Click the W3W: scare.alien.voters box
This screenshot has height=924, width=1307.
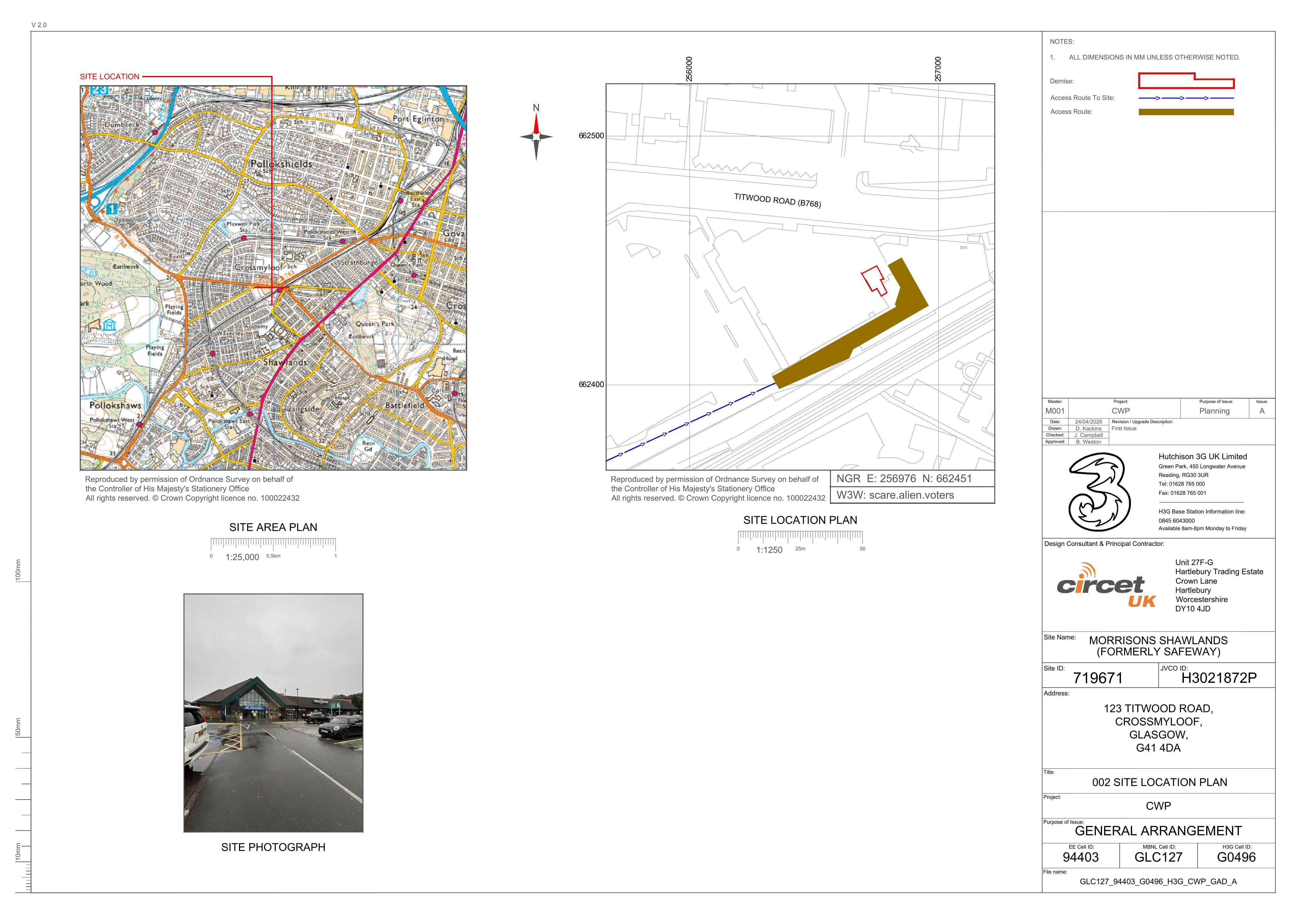pyautogui.click(x=913, y=495)
